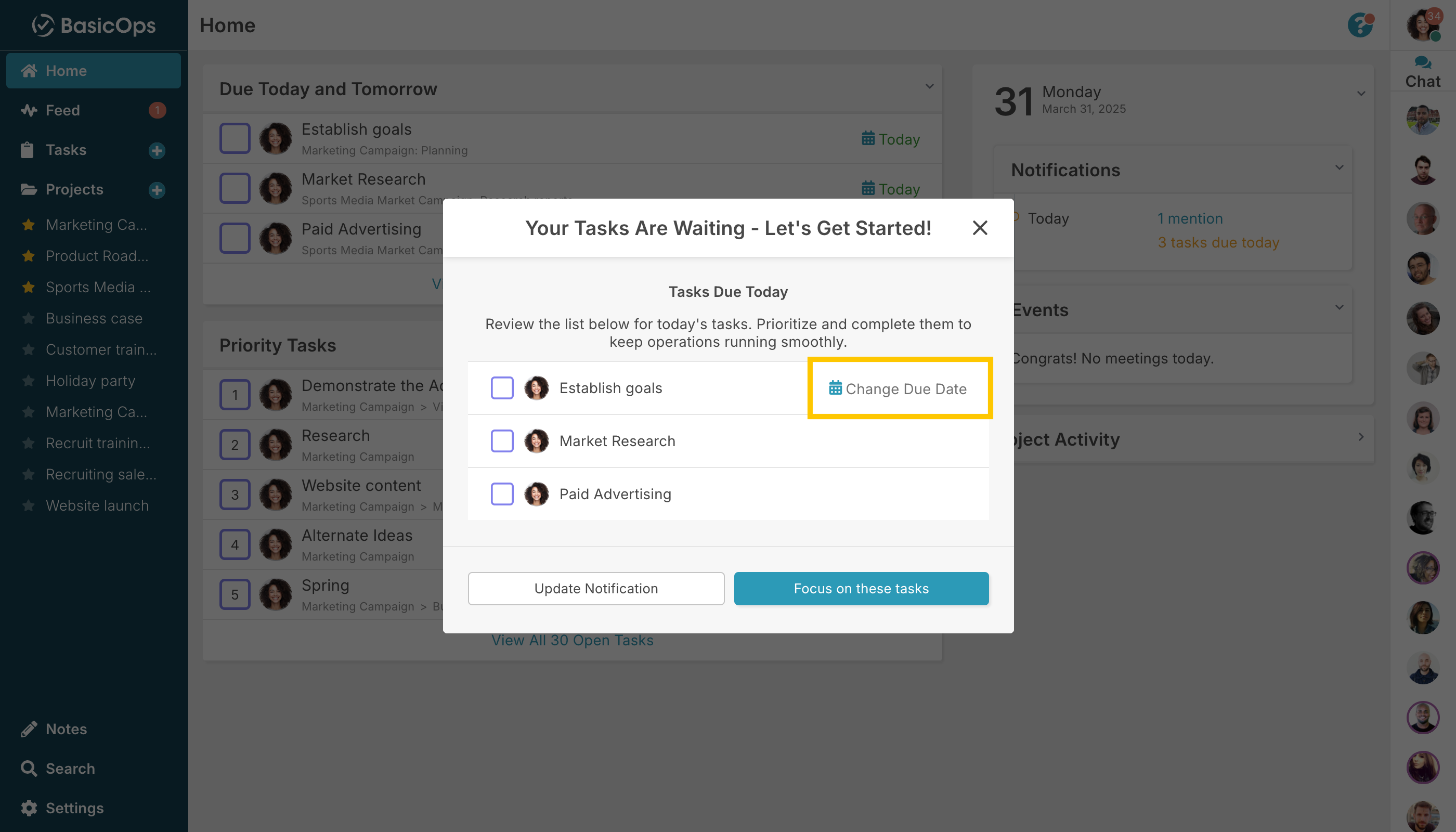
Task: Collapse the Events section chevron
Action: coord(1339,307)
